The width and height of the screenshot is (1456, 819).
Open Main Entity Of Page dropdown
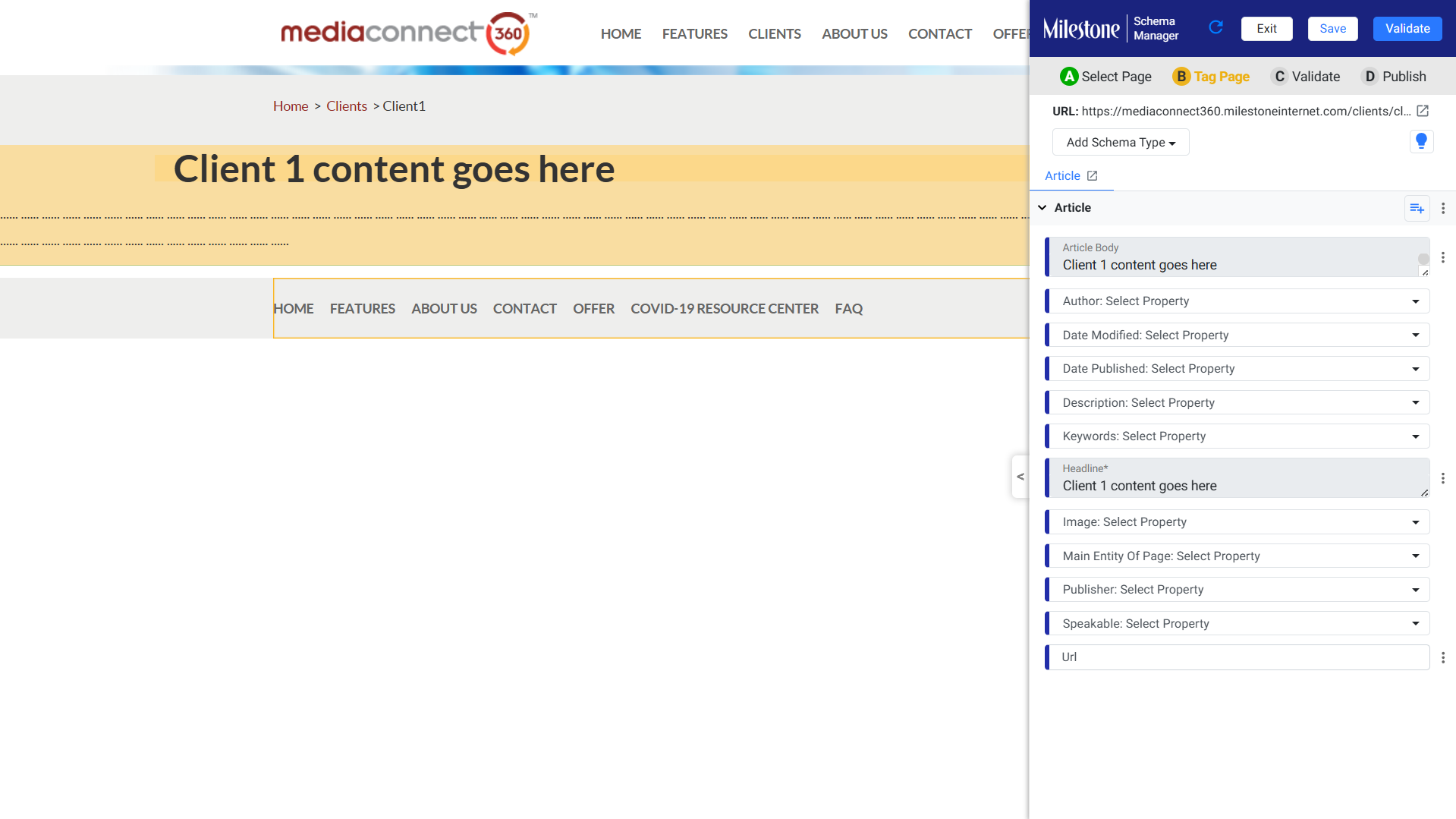(x=1237, y=556)
